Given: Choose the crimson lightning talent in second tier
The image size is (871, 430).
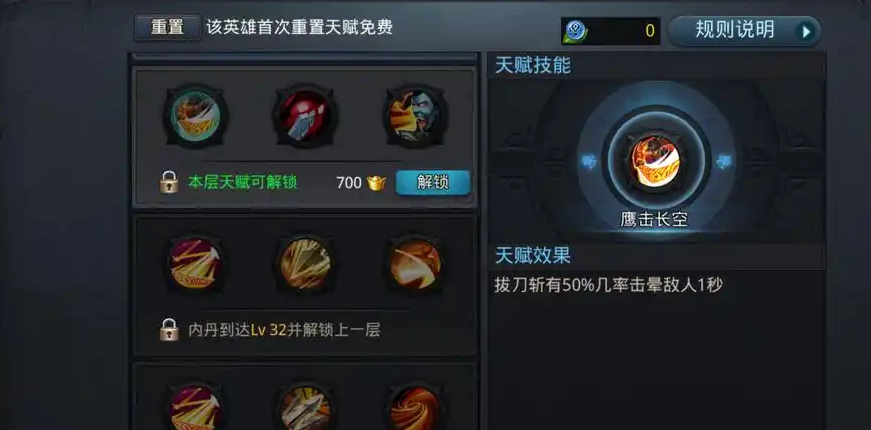Looking at the screenshot, I should pyautogui.click(x=195, y=264).
